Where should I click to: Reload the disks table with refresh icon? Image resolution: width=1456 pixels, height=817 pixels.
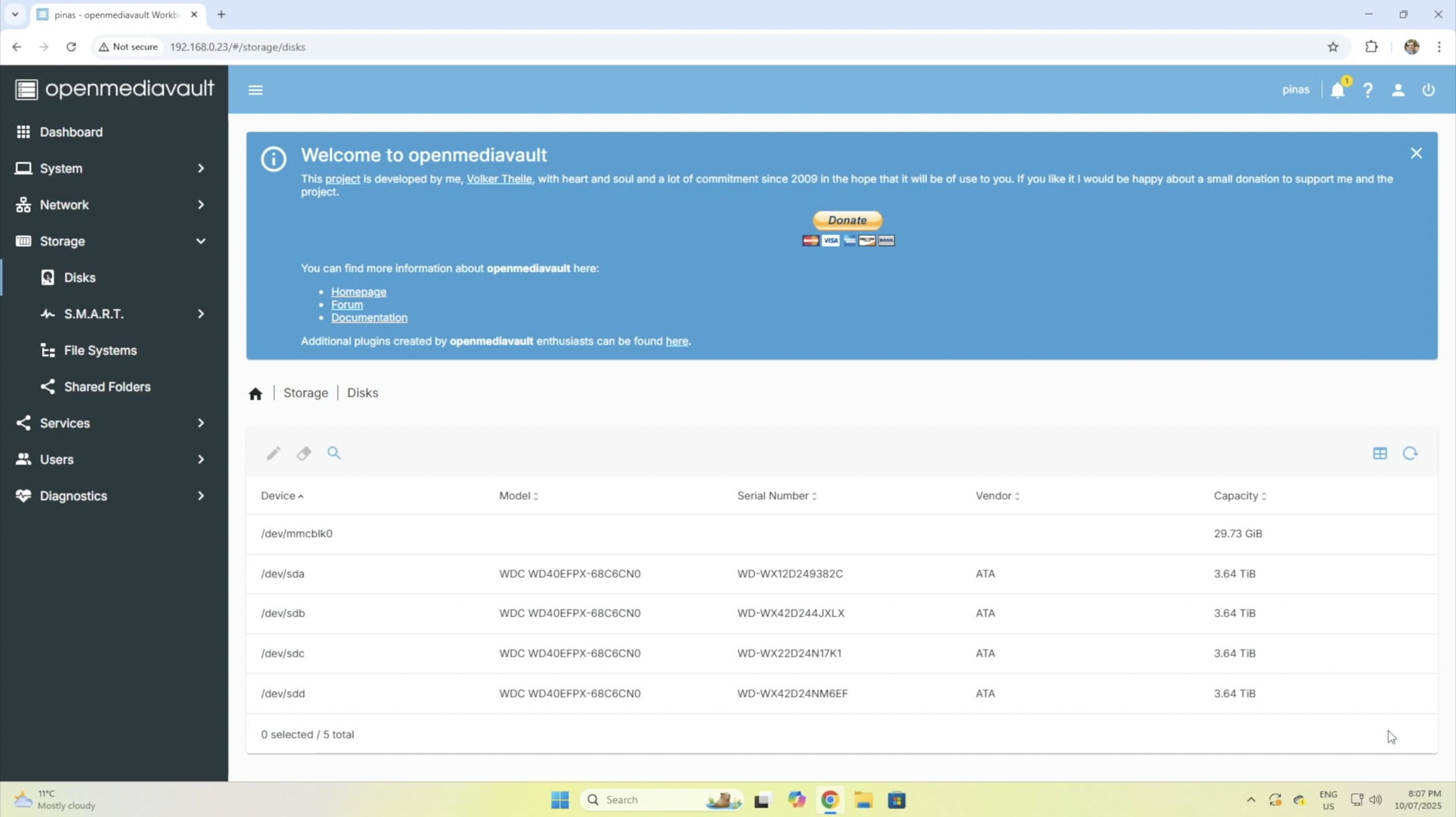click(1410, 453)
